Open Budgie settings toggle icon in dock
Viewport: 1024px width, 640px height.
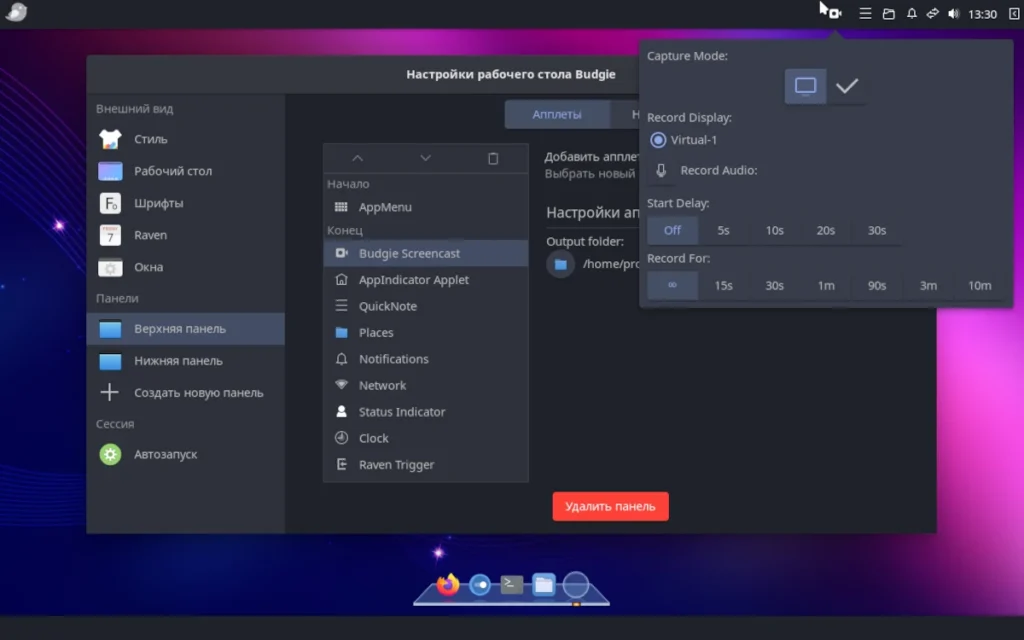[x=480, y=584]
